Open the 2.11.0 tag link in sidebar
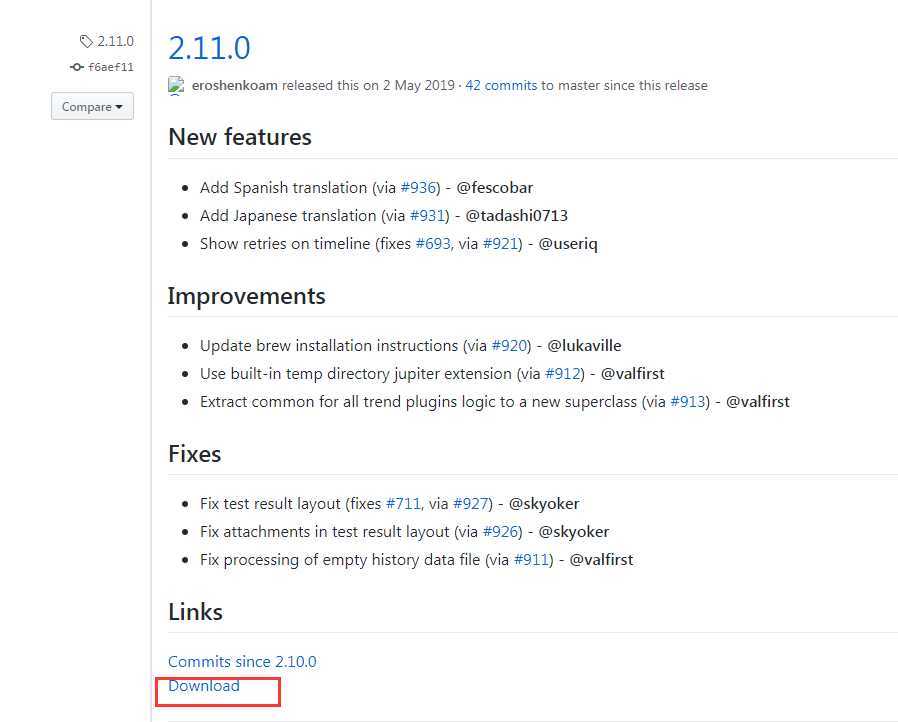 115,41
